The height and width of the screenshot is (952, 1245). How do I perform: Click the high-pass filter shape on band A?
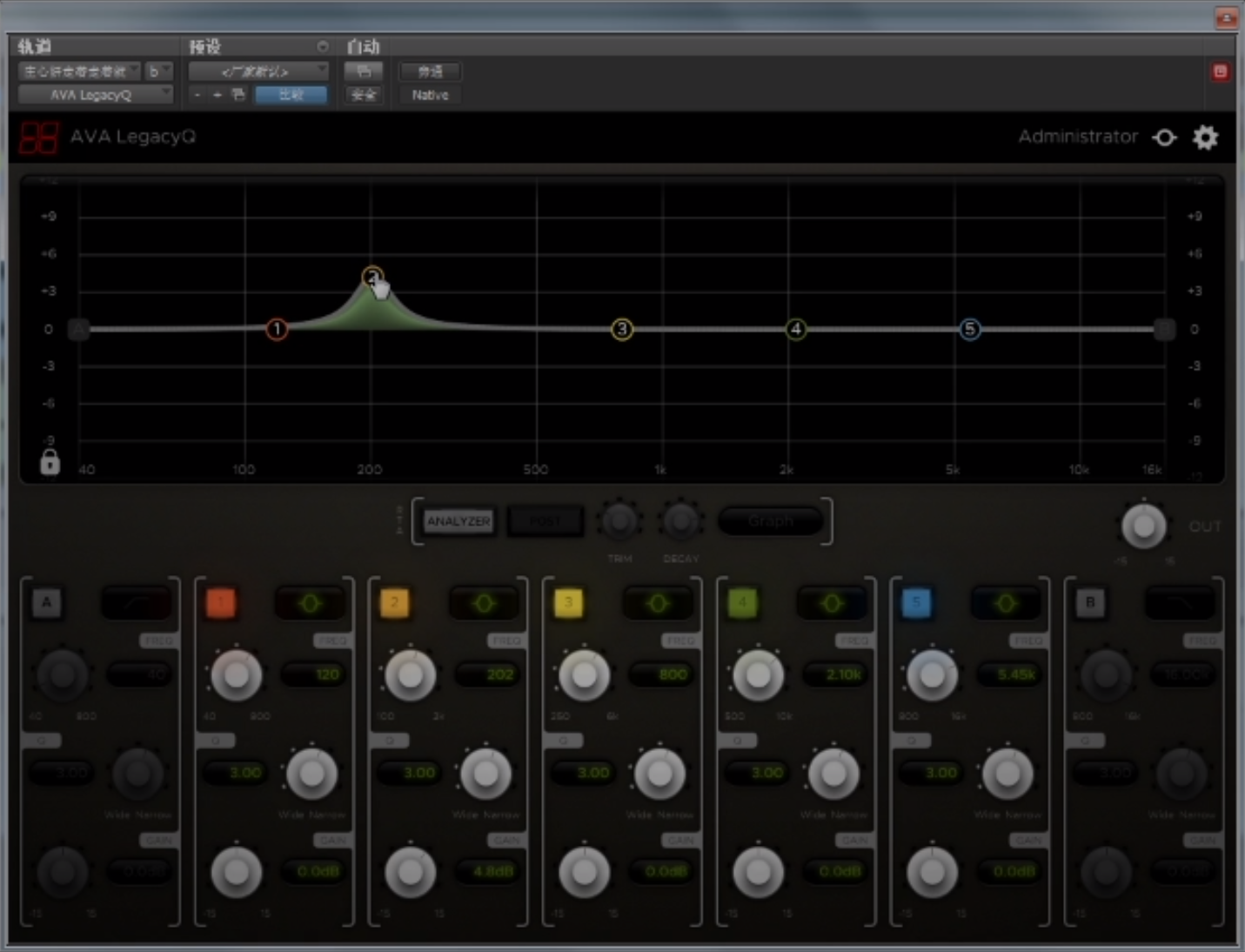(136, 603)
